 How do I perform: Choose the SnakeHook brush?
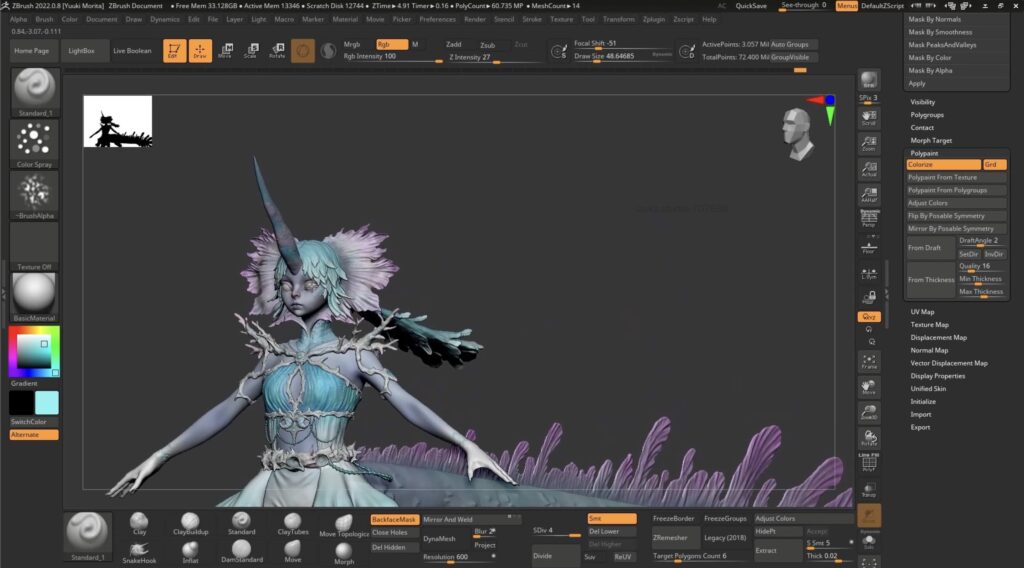[140, 551]
